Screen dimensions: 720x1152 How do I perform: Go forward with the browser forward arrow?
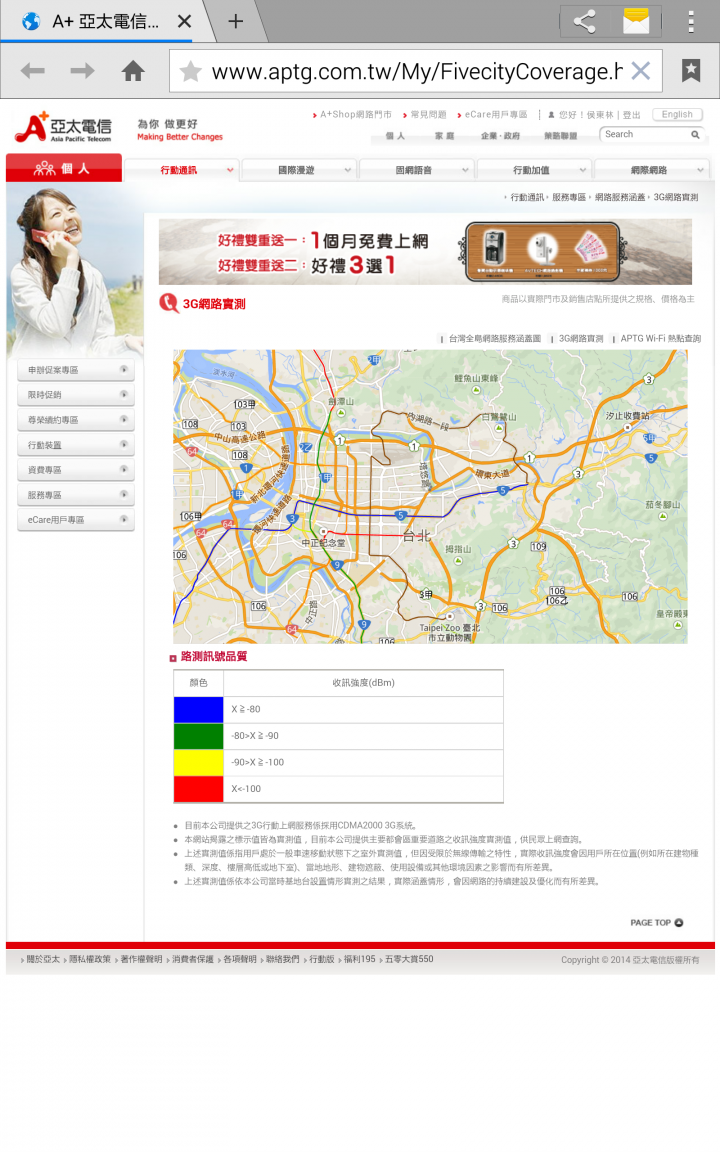click(82, 71)
